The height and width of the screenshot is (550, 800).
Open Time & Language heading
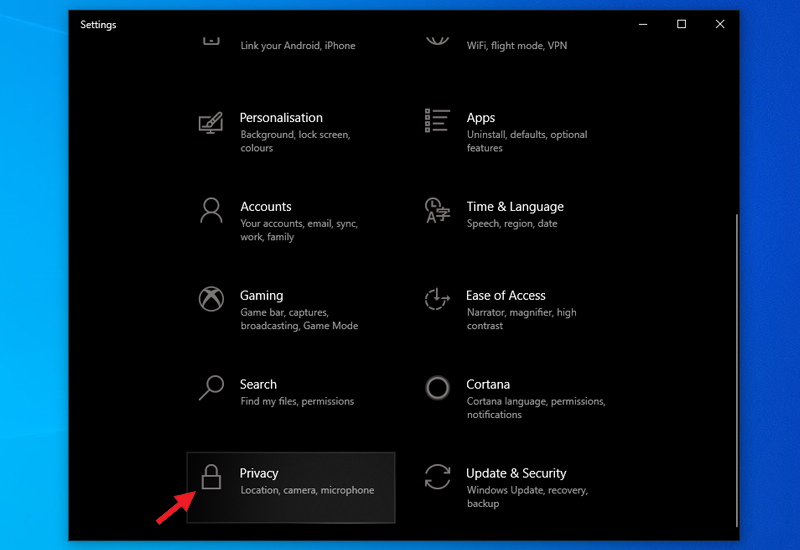(x=515, y=207)
